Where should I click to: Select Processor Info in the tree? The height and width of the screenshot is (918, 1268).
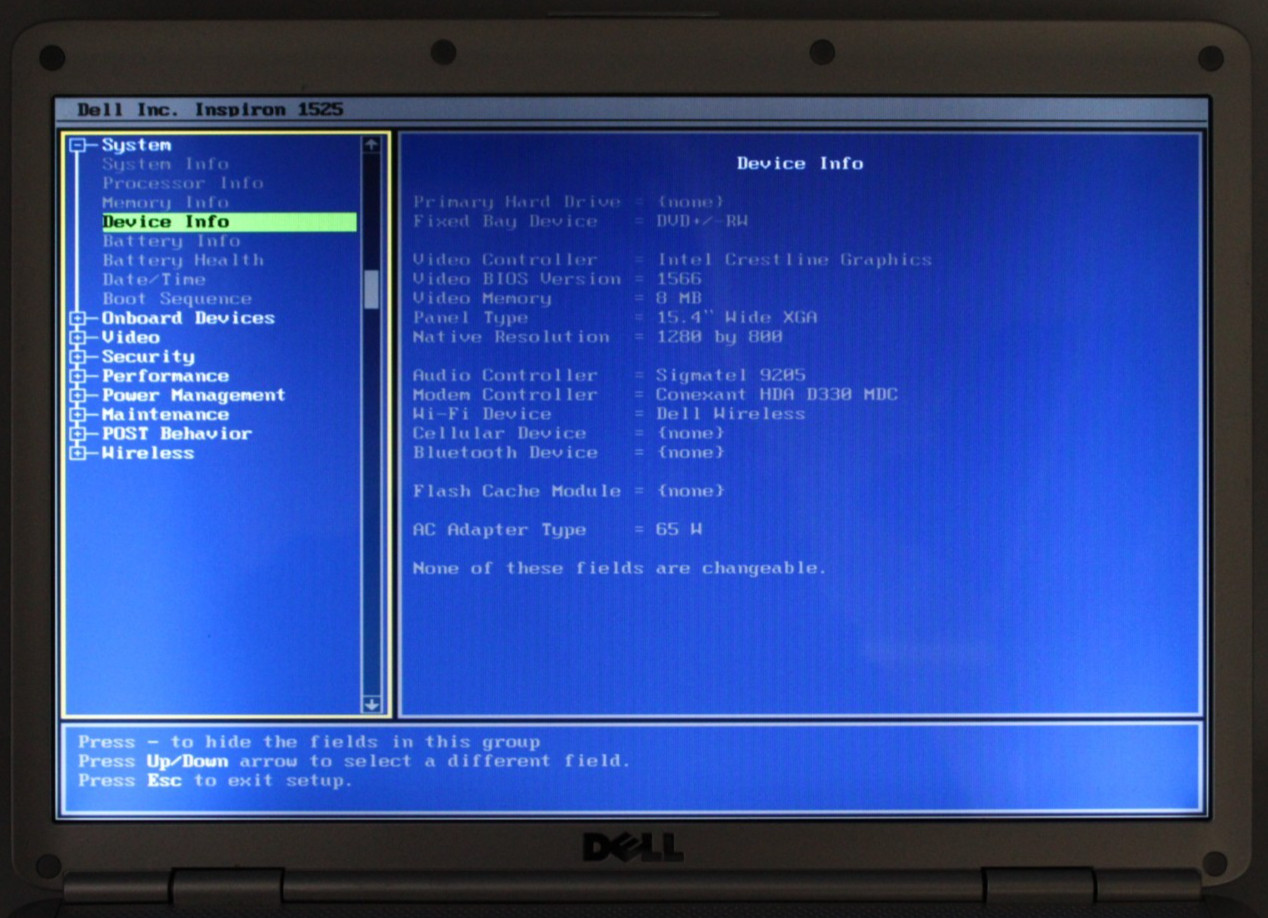[182, 183]
